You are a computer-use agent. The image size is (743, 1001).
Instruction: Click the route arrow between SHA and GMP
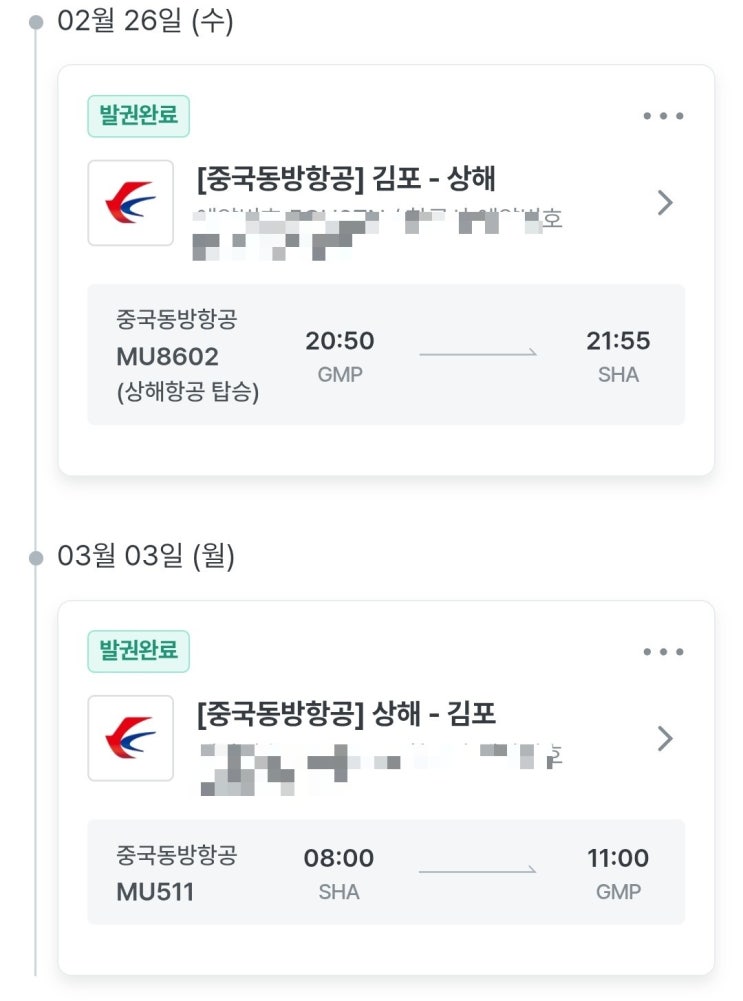(478, 871)
